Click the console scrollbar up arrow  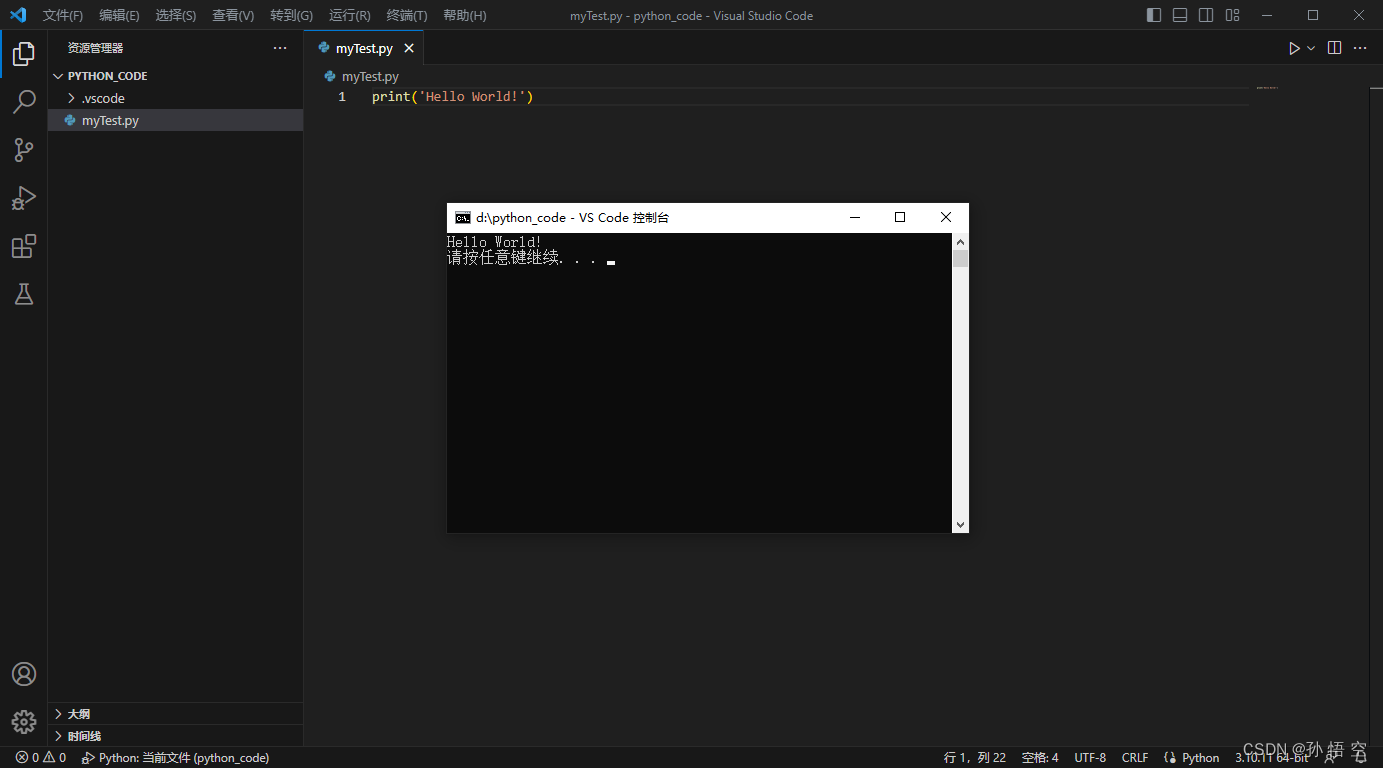tap(960, 241)
